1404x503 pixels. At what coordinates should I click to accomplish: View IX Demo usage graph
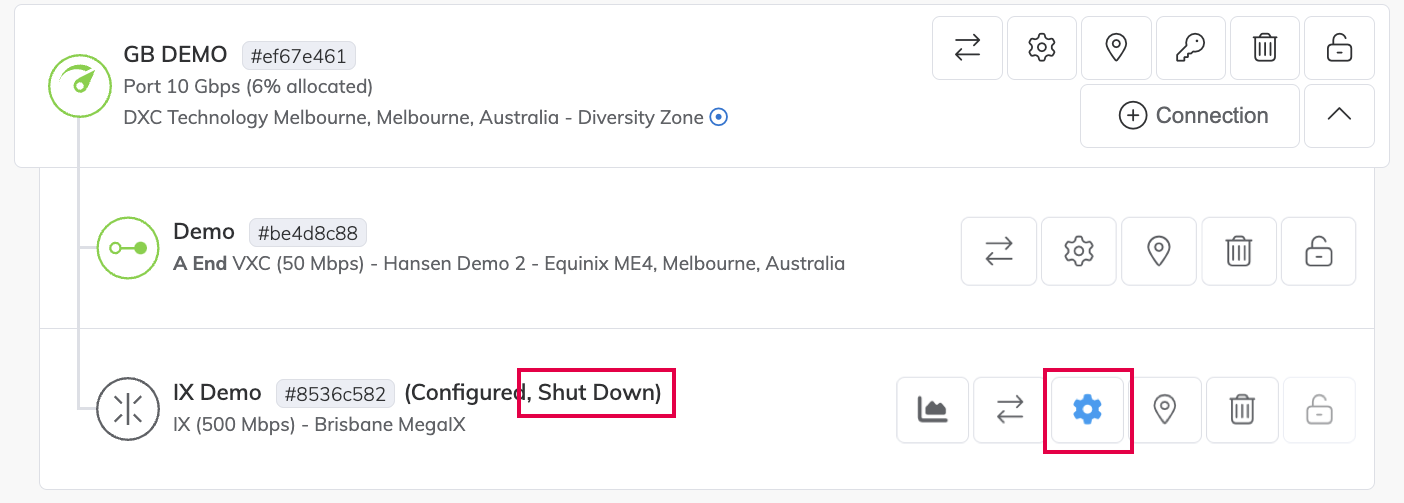coord(933,409)
